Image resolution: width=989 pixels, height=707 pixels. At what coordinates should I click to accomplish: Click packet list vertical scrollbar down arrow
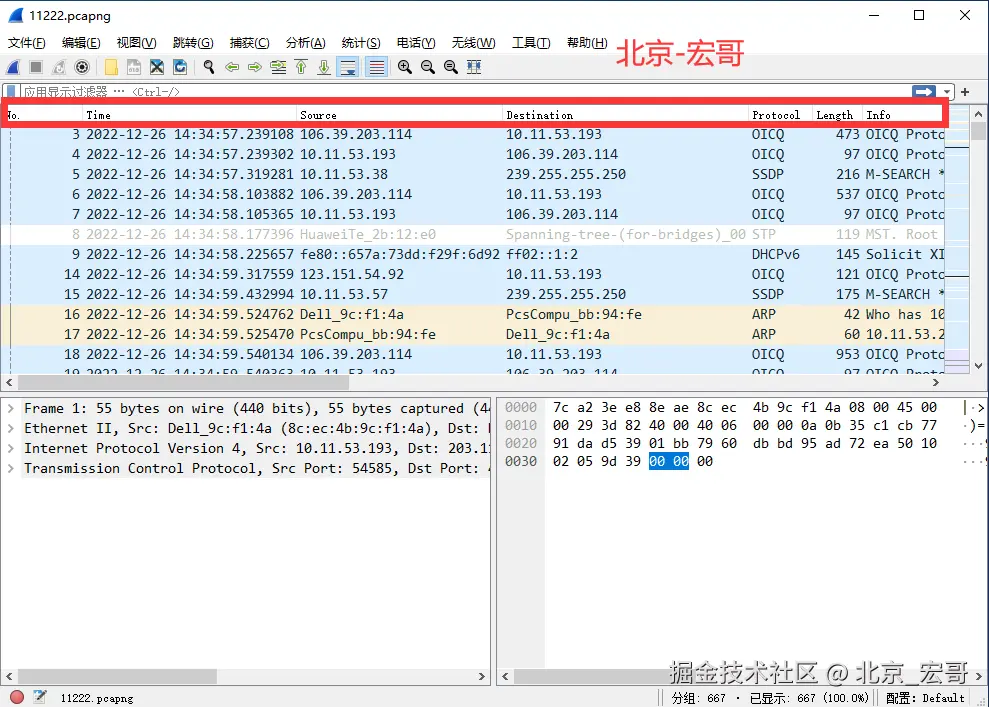(978, 366)
